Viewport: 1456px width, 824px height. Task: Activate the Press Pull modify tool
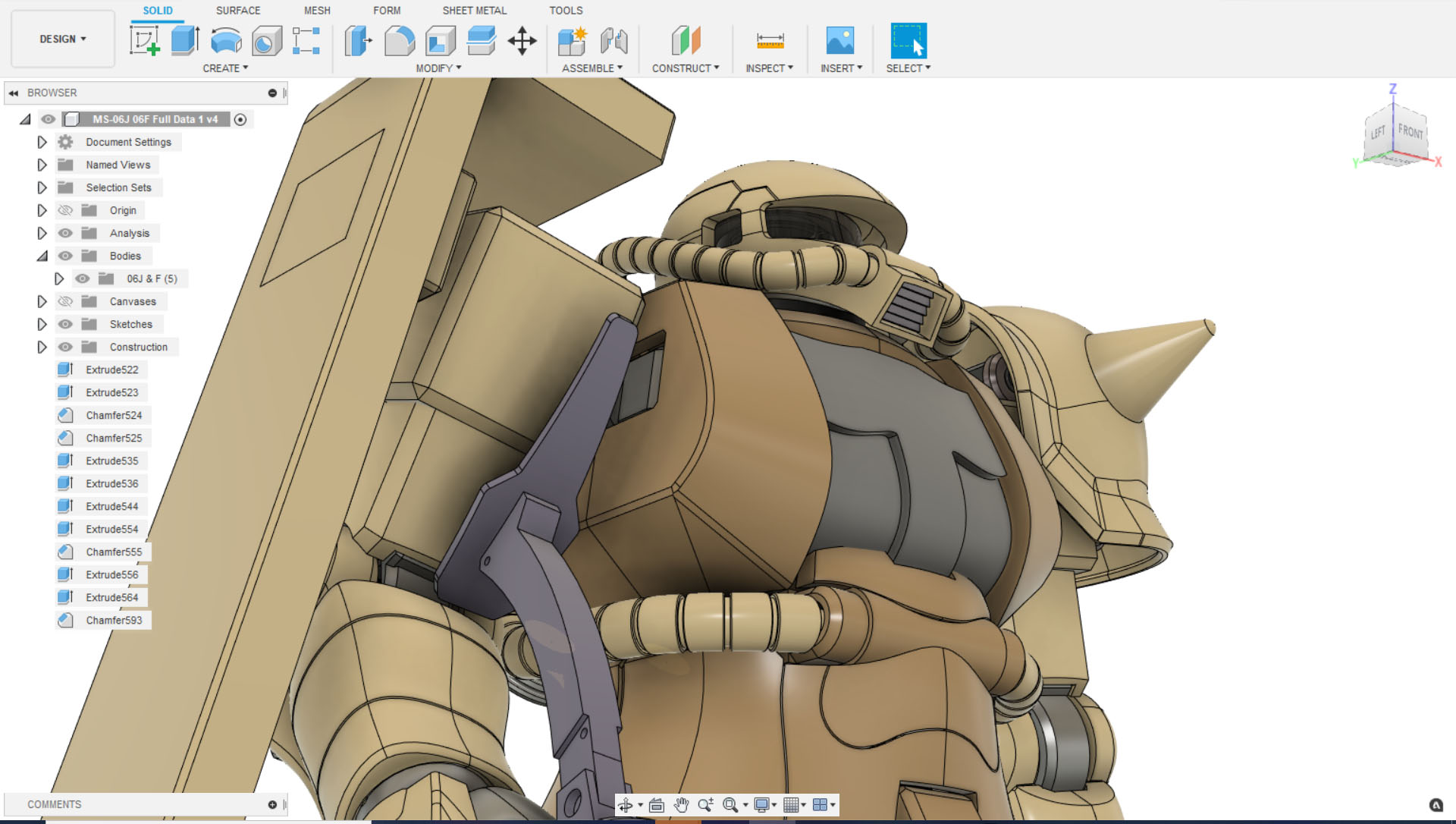pos(358,42)
